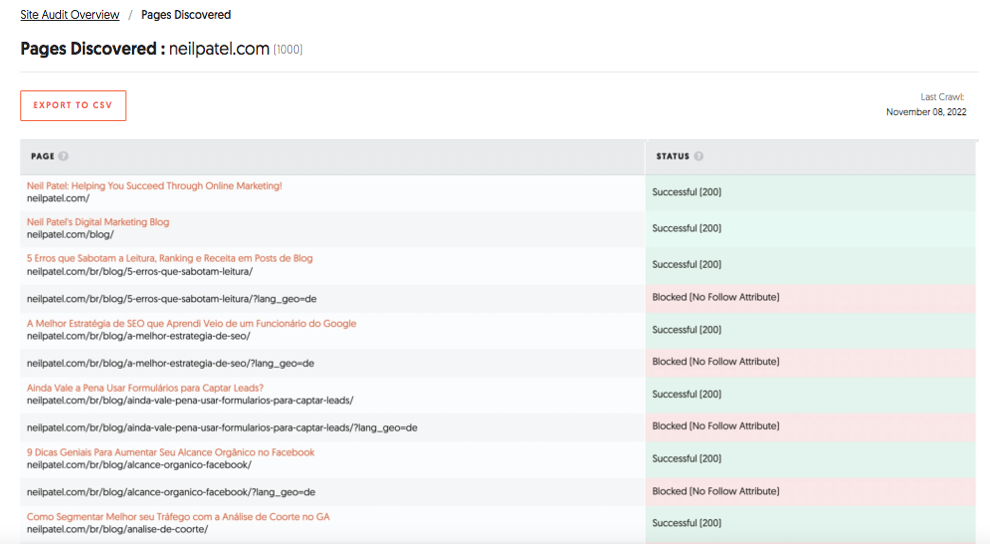
Task: Open '5 Erros que Sabotam a Leitura' link
Action: pos(169,258)
